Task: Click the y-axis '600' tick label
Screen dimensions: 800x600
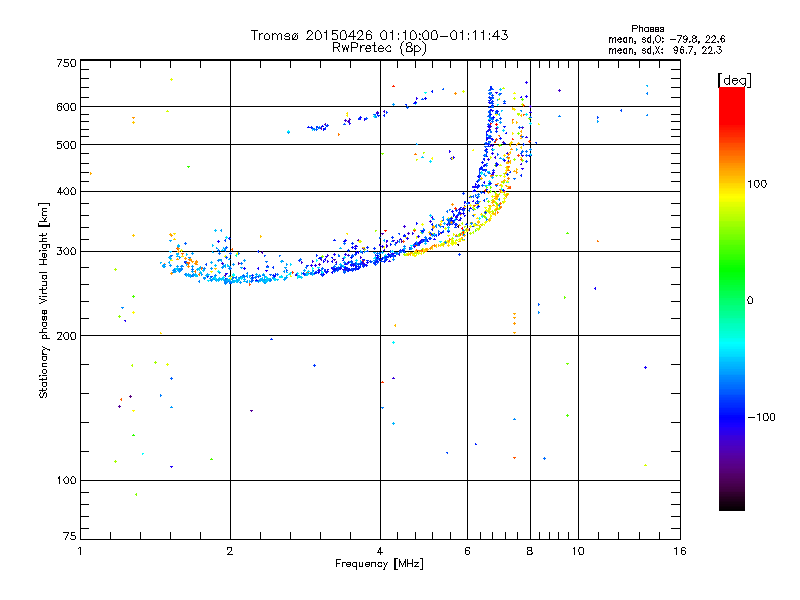Action: (x=66, y=107)
